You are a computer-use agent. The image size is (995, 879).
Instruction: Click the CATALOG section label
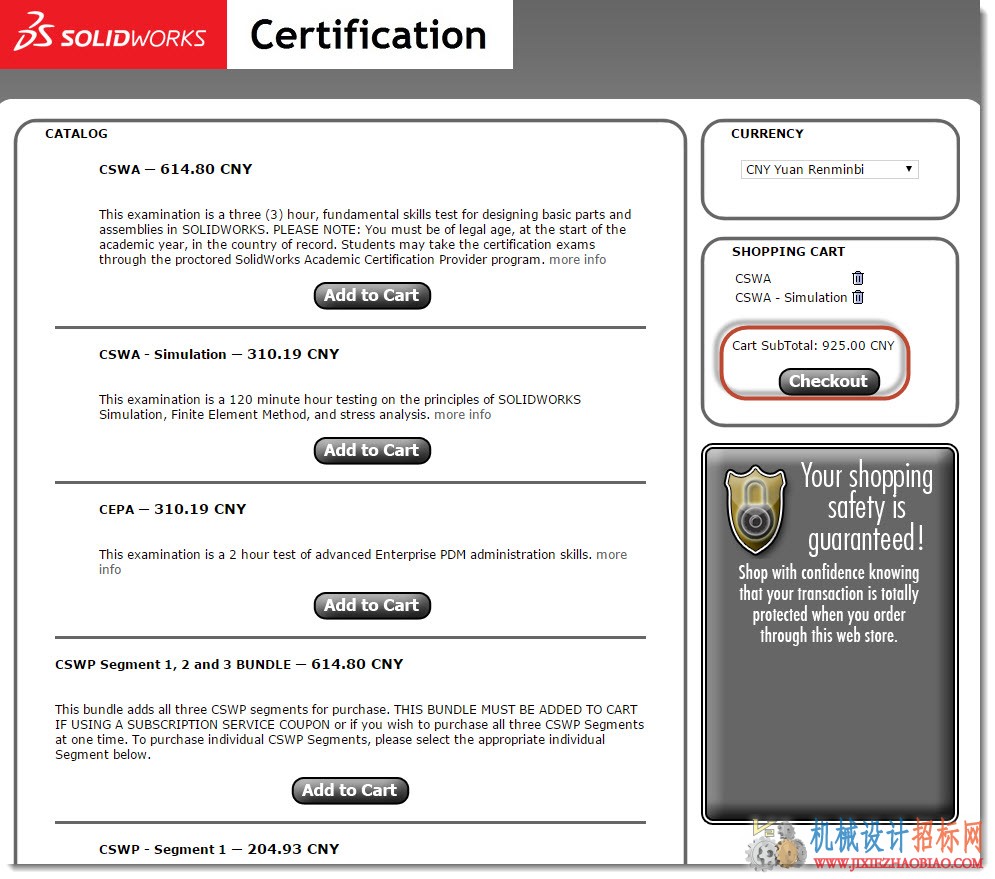click(76, 134)
